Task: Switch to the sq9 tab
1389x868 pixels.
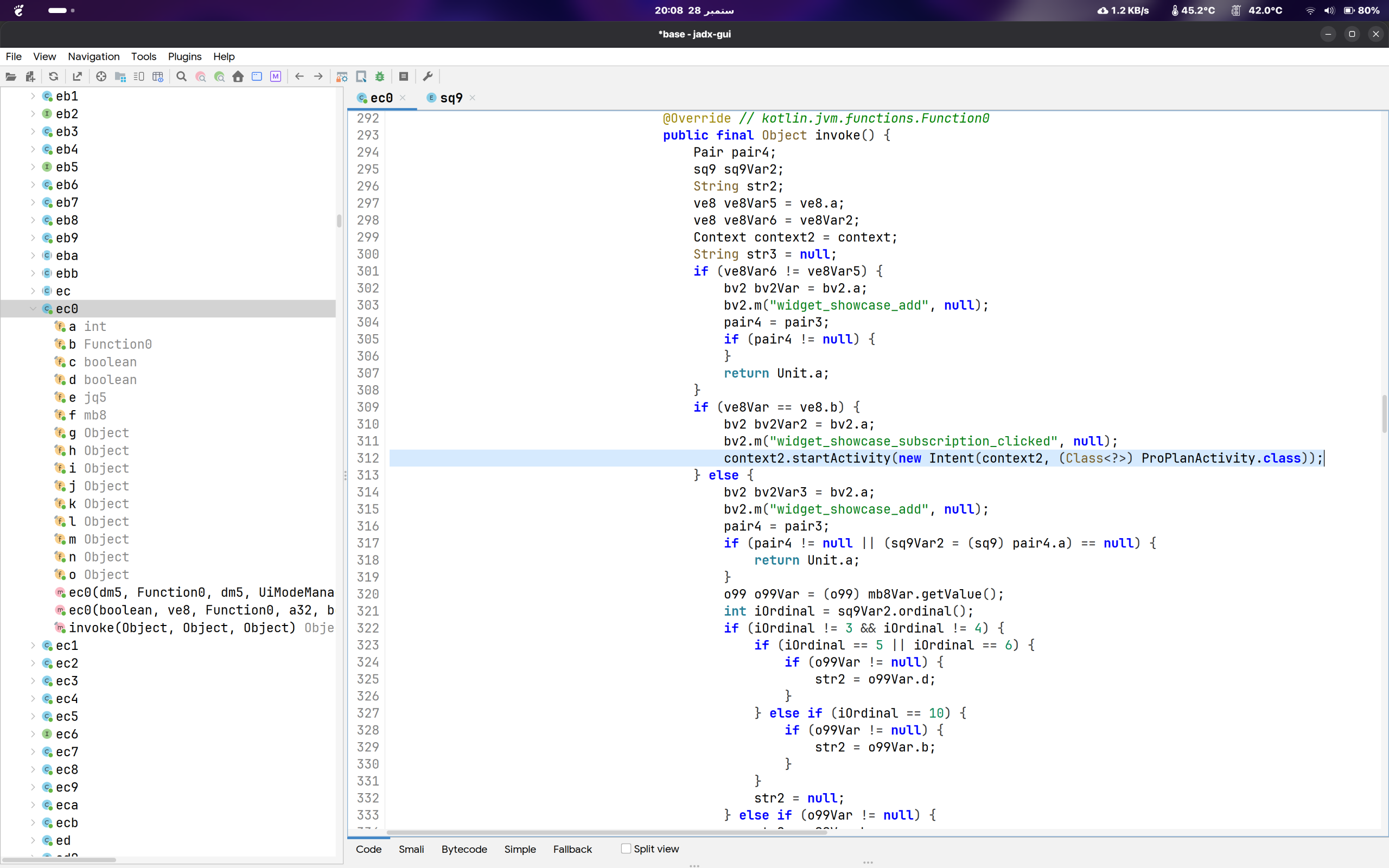Action: 450,98
